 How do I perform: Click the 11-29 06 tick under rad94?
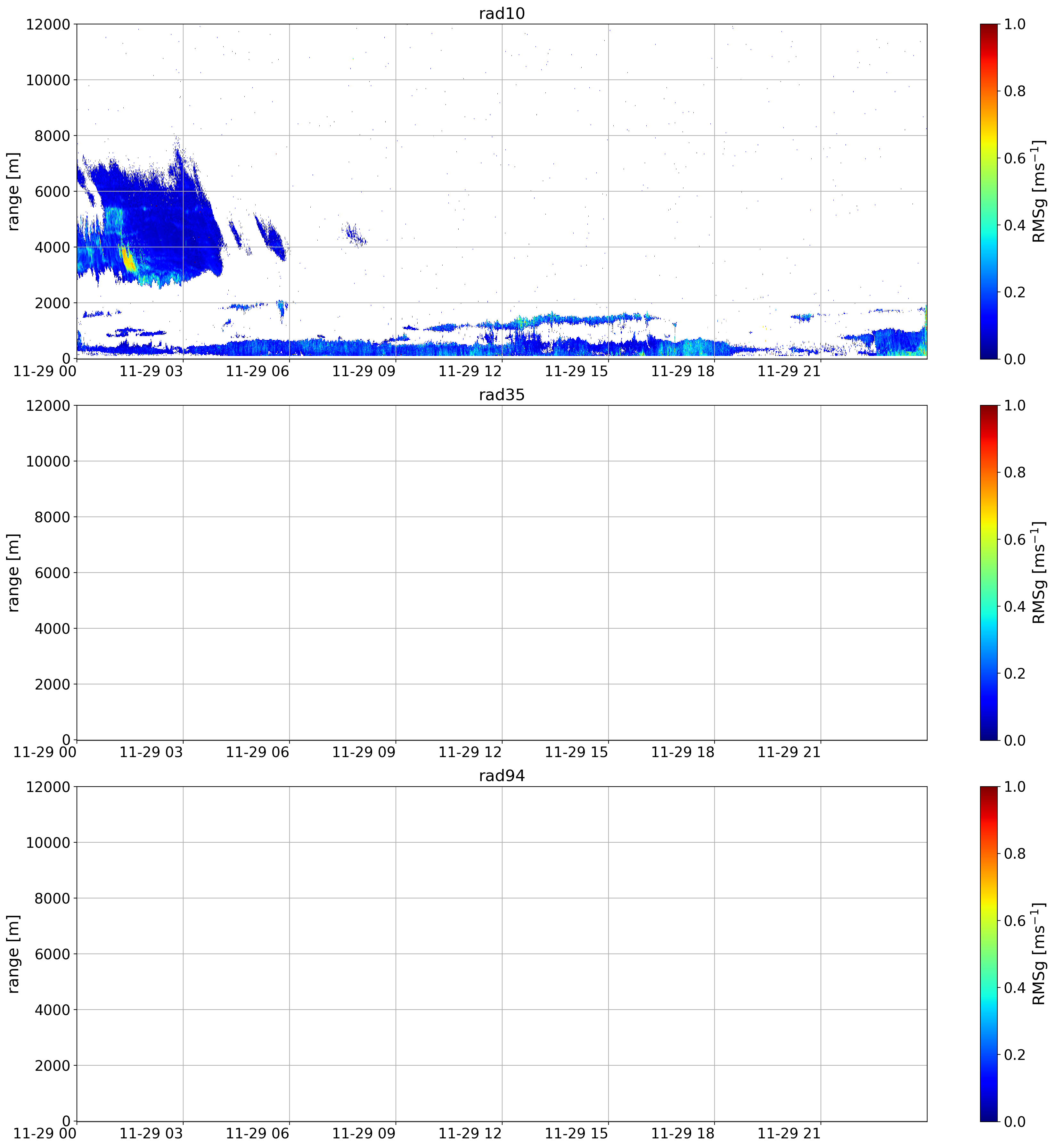258,1134
